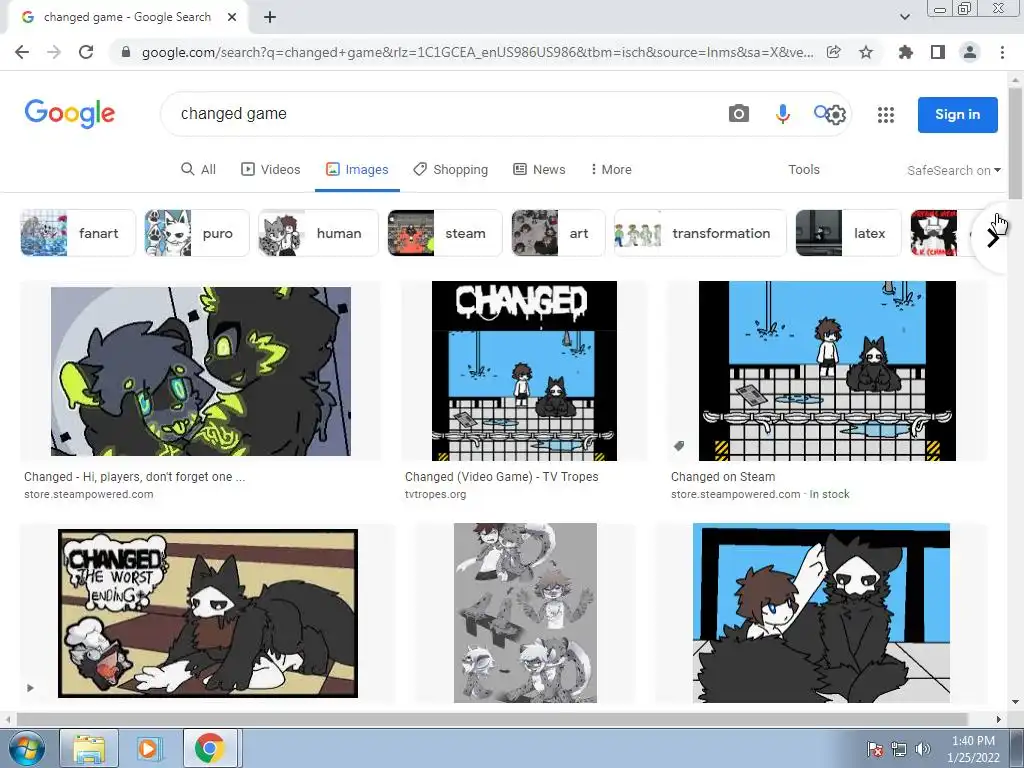Image resolution: width=1024 pixels, height=768 pixels.
Task: Click the video play badge on worst ending image
Action: click(x=30, y=688)
